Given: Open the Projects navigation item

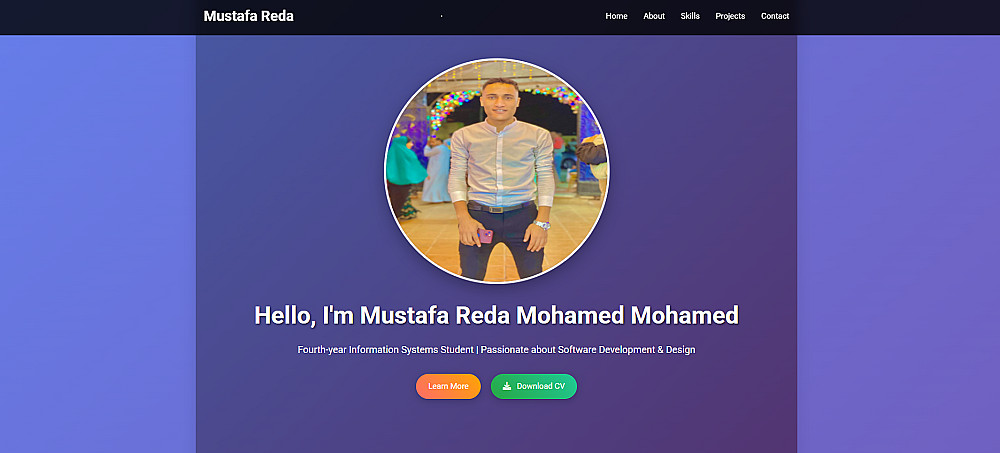Looking at the screenshot, I should tap(730, 16).
